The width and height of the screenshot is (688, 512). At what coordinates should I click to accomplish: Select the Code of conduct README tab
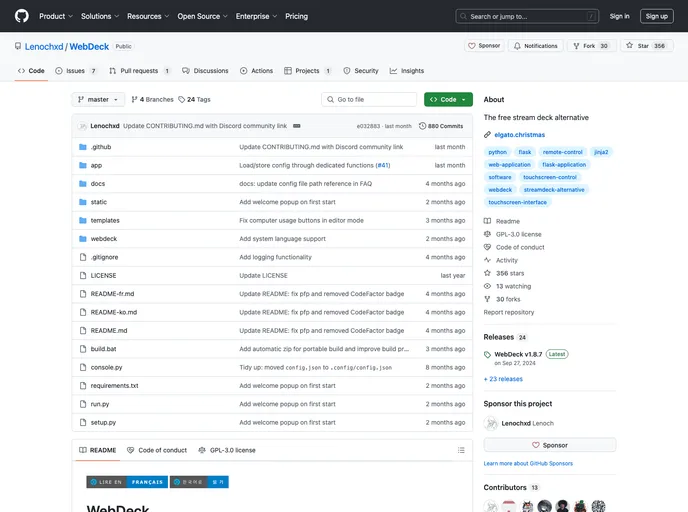click(157, 450)
